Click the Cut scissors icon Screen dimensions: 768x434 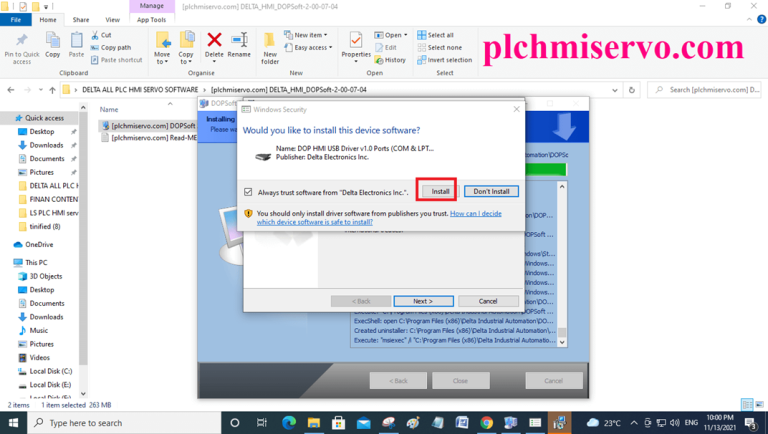point(95,35)
